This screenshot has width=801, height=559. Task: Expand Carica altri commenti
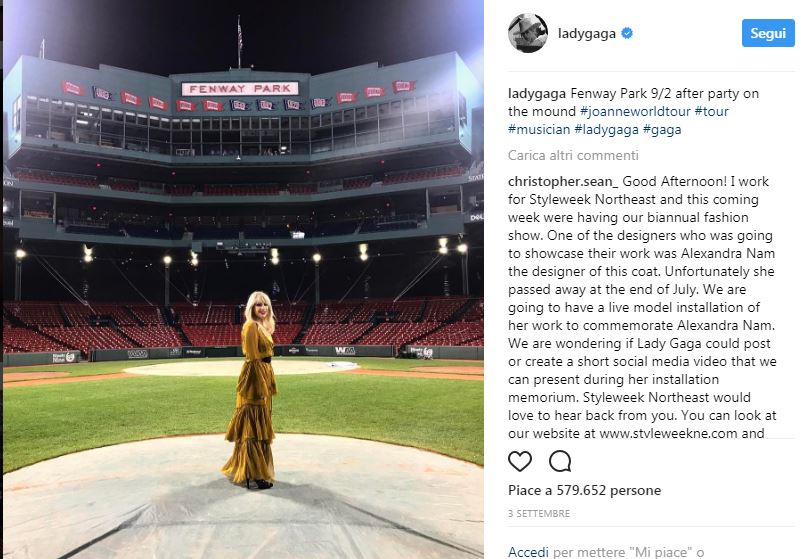pos(572,155)
